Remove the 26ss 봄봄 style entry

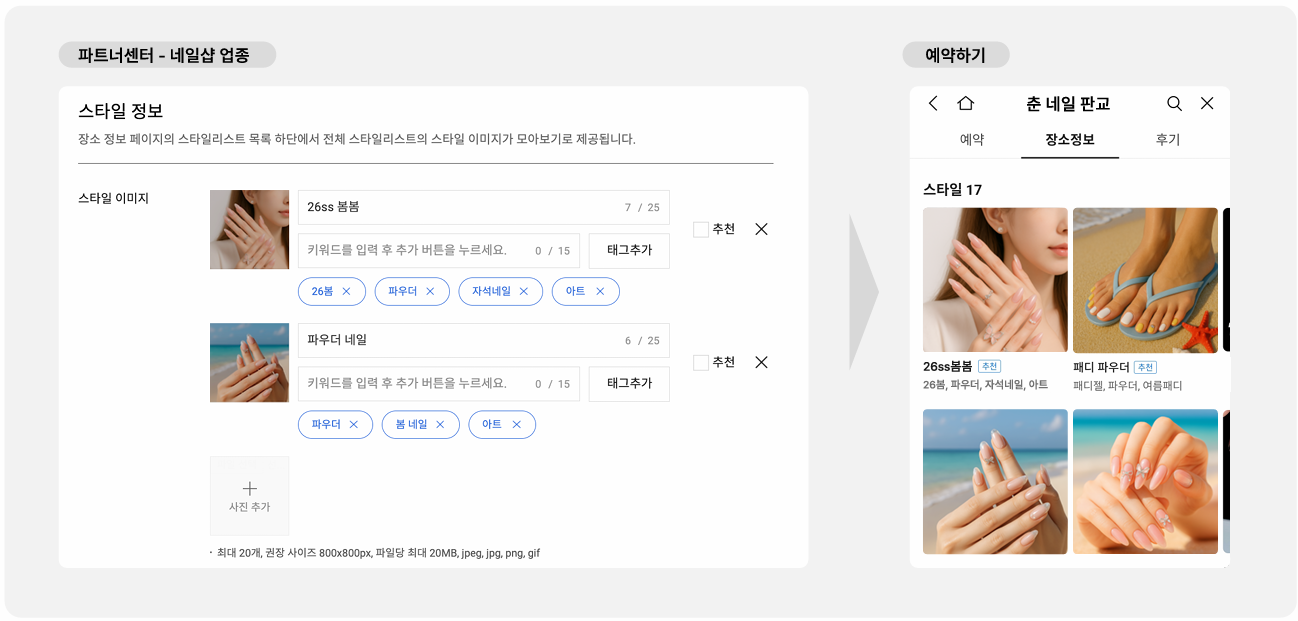(761, 229)
